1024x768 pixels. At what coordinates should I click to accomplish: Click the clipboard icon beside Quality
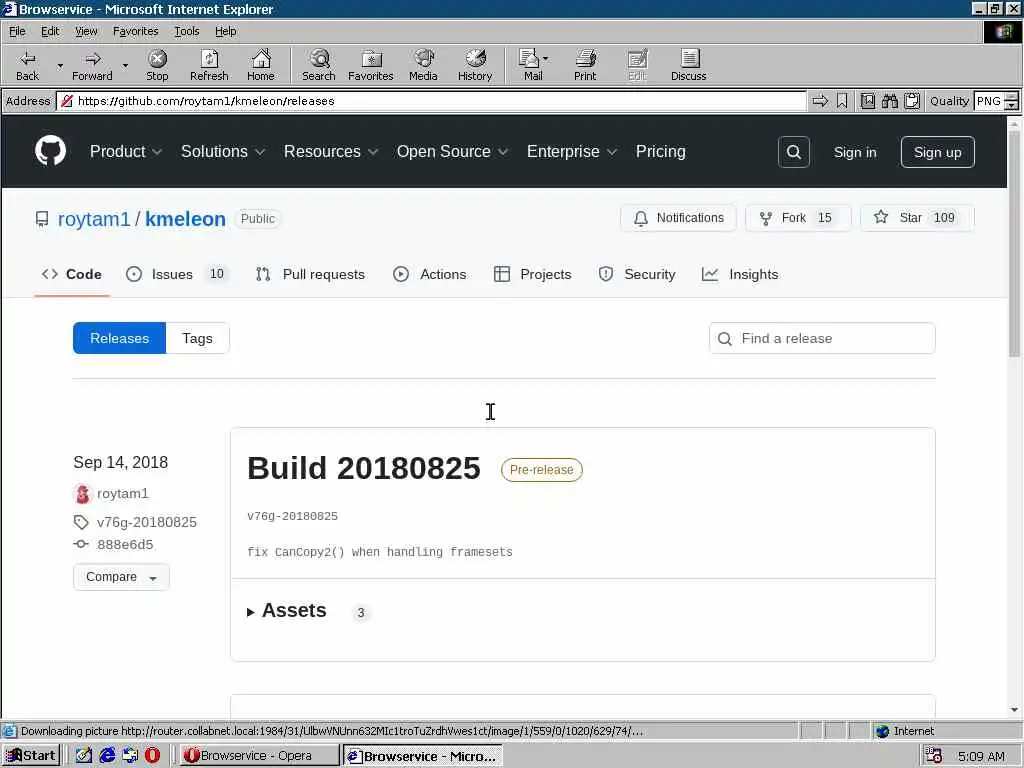(912, 101)
